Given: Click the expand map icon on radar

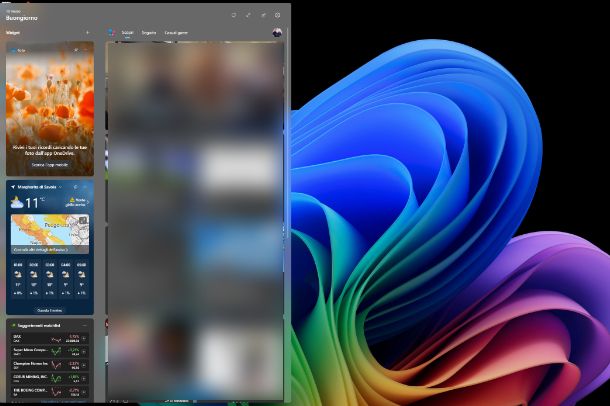Looking at the screenshot, I should tap(83, 220).
